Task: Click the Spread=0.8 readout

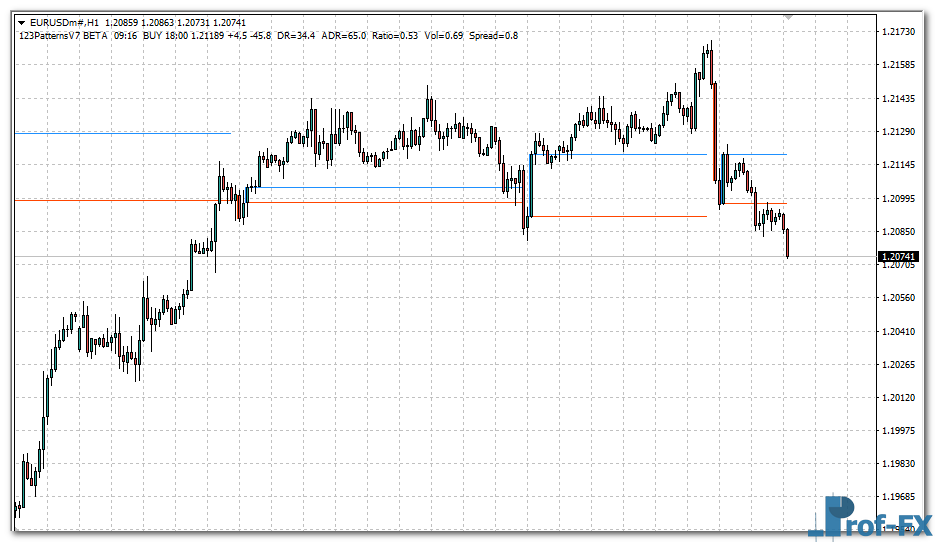Action: click(x=494, y=36)
